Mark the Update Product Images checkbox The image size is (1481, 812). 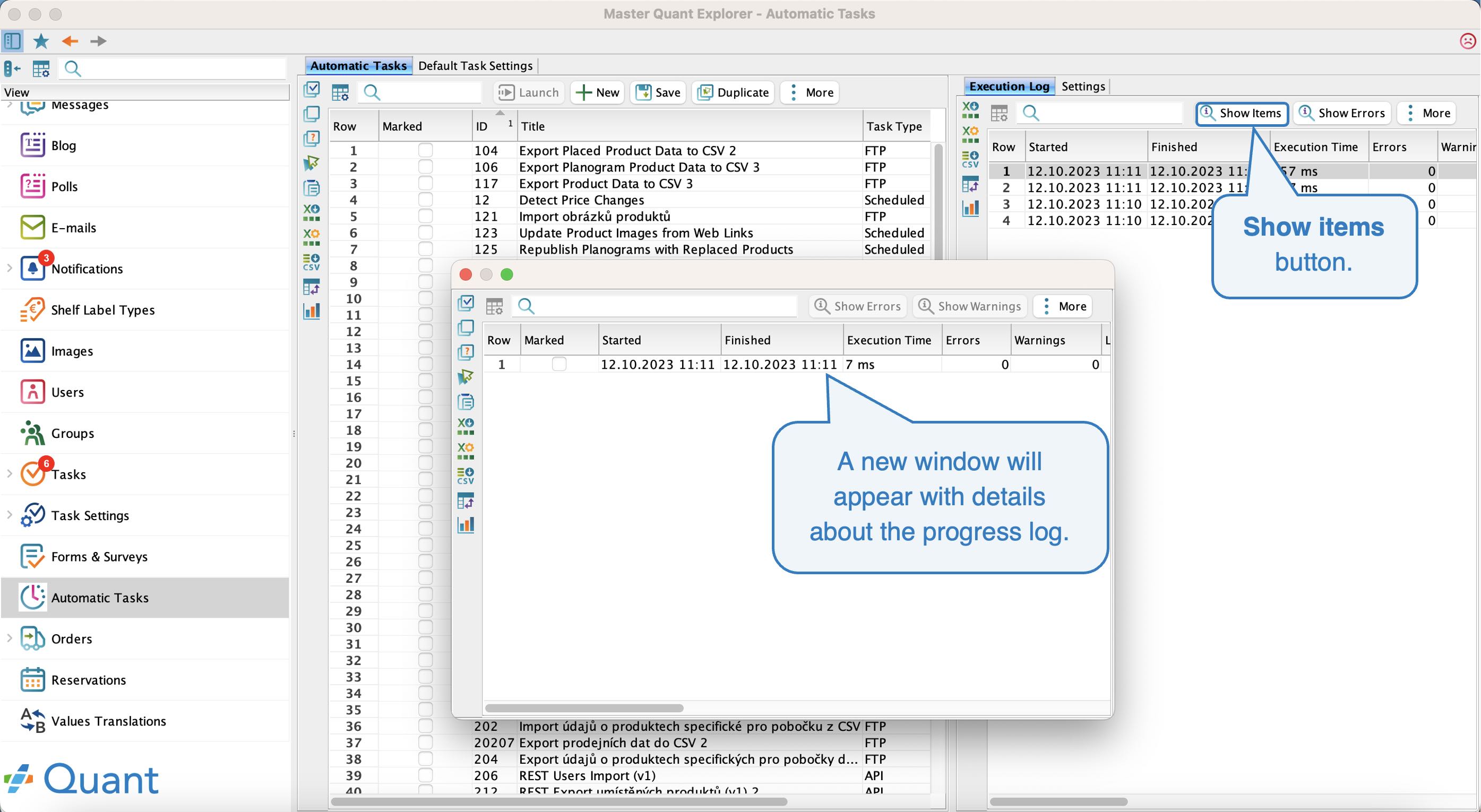(425, 233)
